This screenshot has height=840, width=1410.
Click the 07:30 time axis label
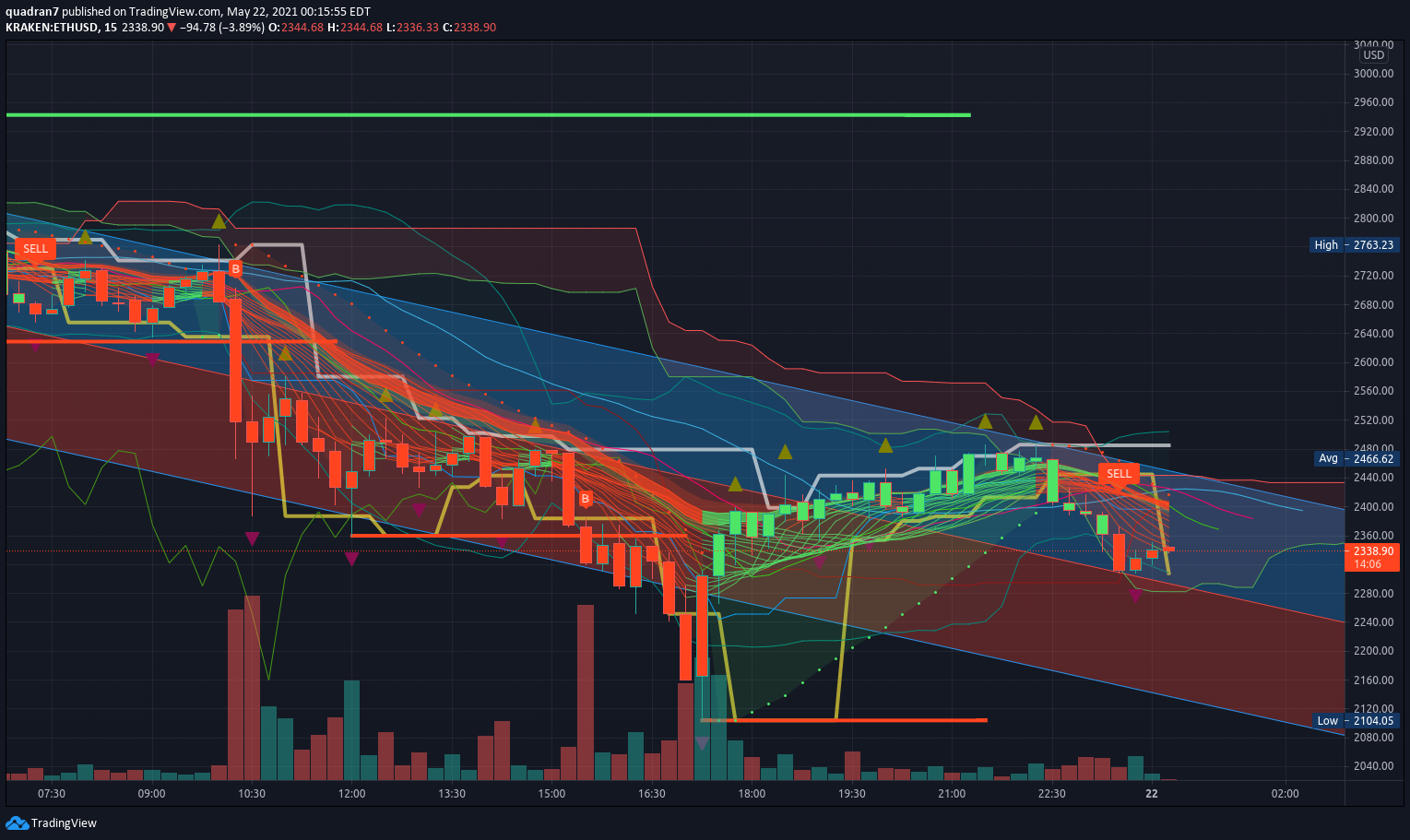52,794
